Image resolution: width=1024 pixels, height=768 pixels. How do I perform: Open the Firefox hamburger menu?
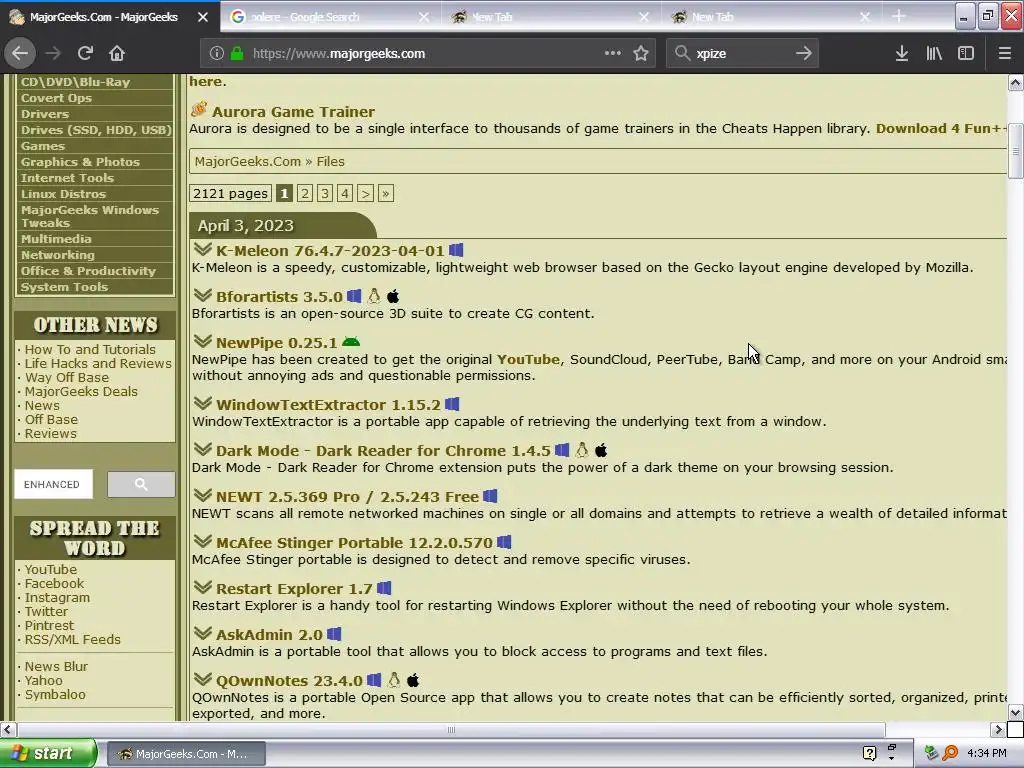1004,54
